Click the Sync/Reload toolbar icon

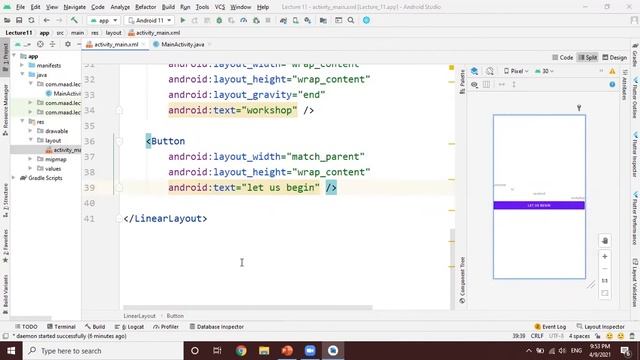point(31,20)
